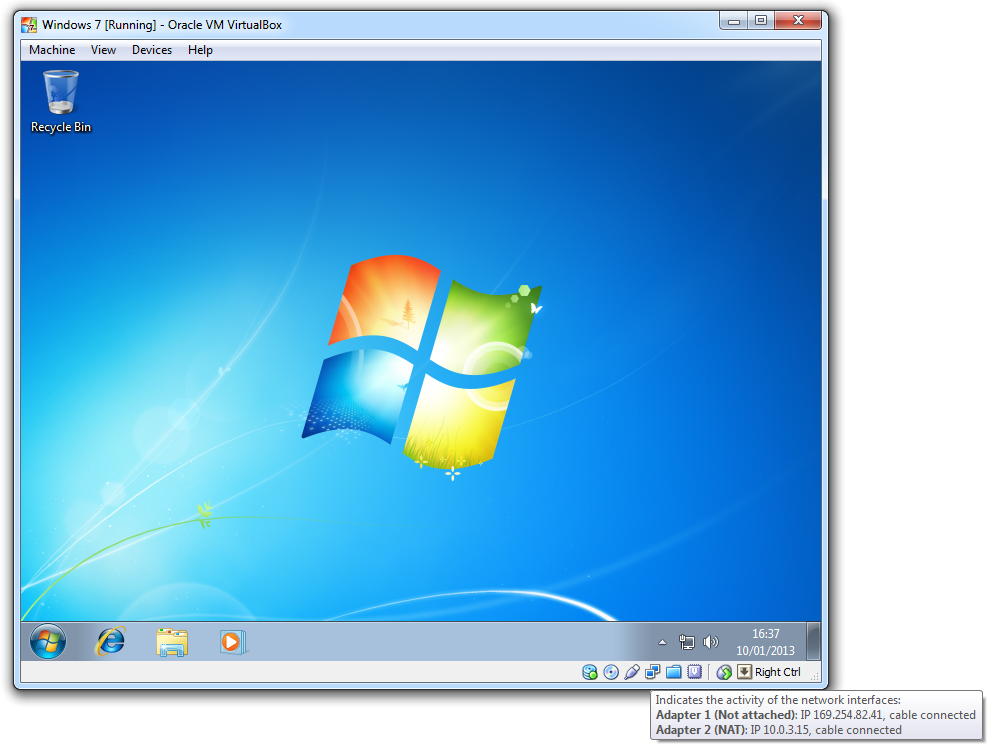The height and width of the screenshot is (745, 988).
Task: Click the Windows Start button
Action: point(48,642)
